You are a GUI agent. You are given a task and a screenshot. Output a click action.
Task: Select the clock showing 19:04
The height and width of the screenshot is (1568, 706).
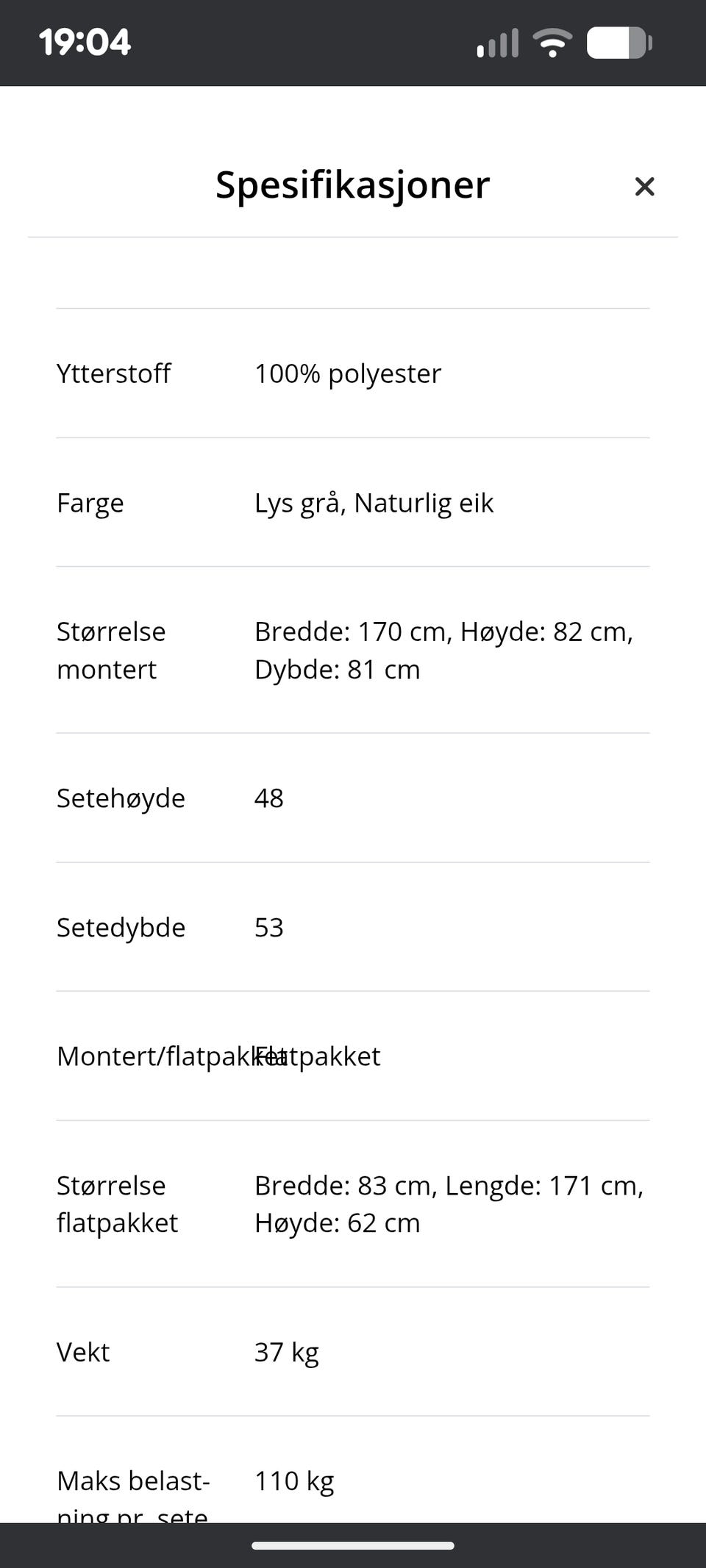(x=85, y=42)
